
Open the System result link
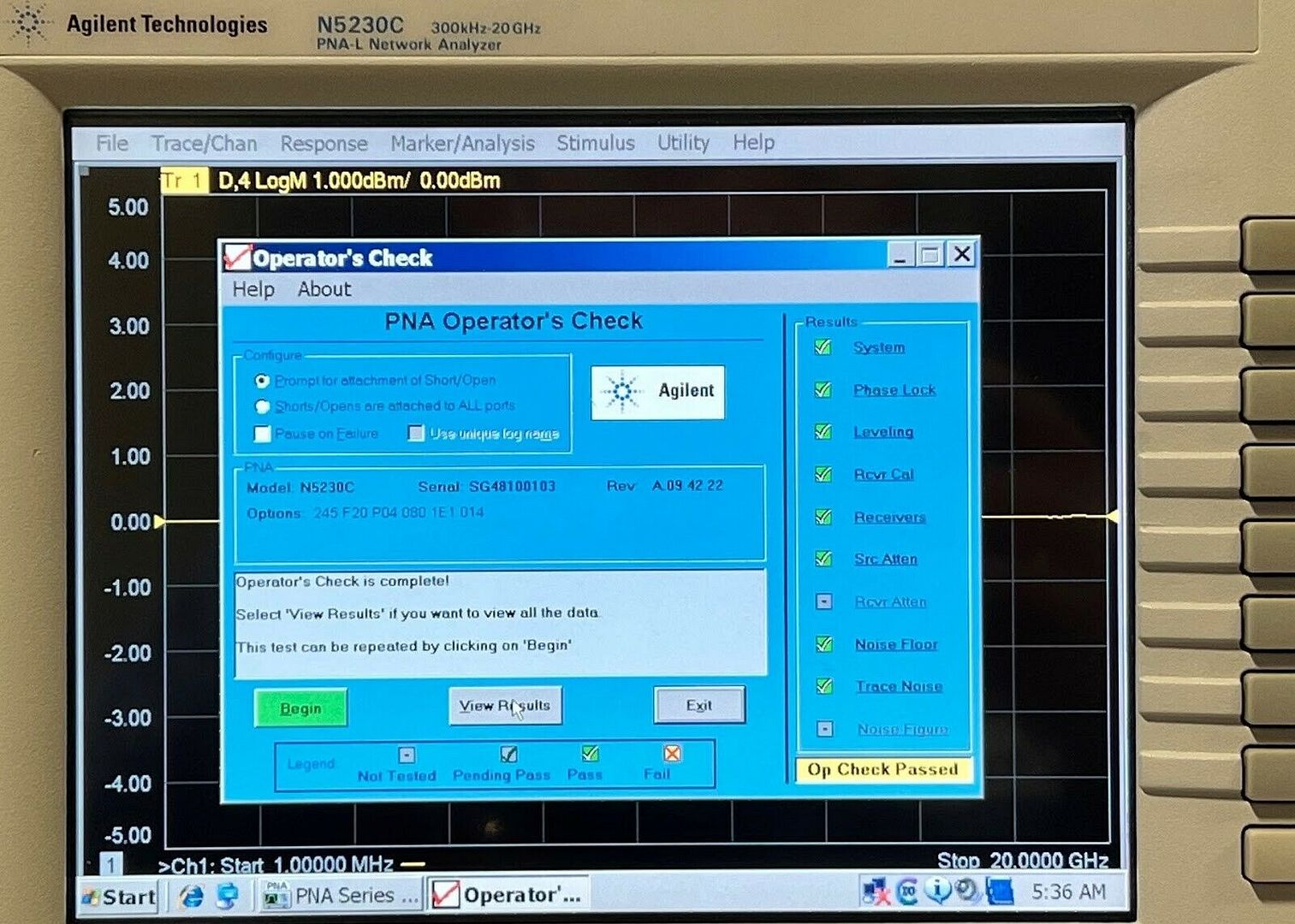point(879,347)
